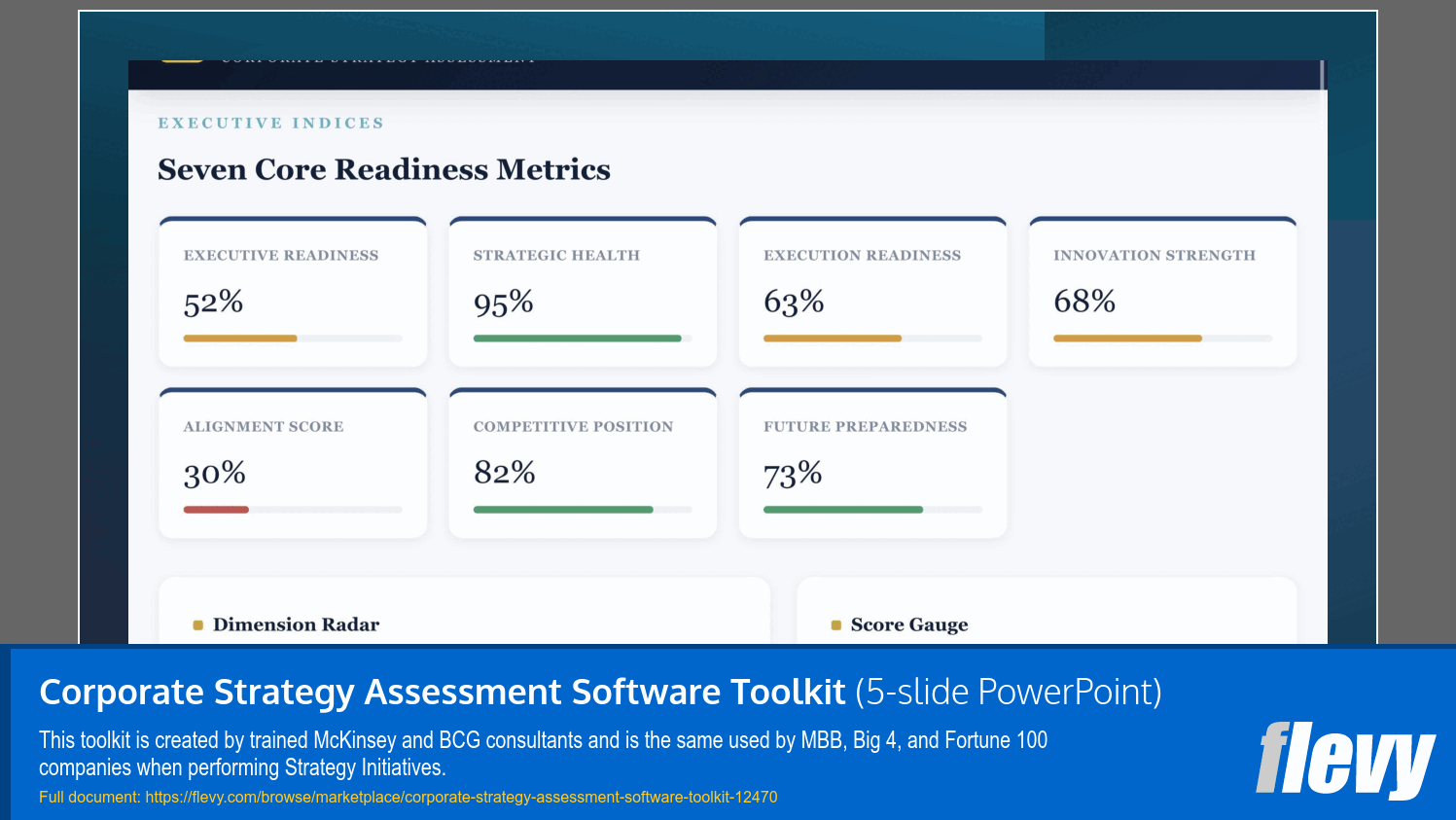Click the Executive Readiness card label

pos(281,256)
